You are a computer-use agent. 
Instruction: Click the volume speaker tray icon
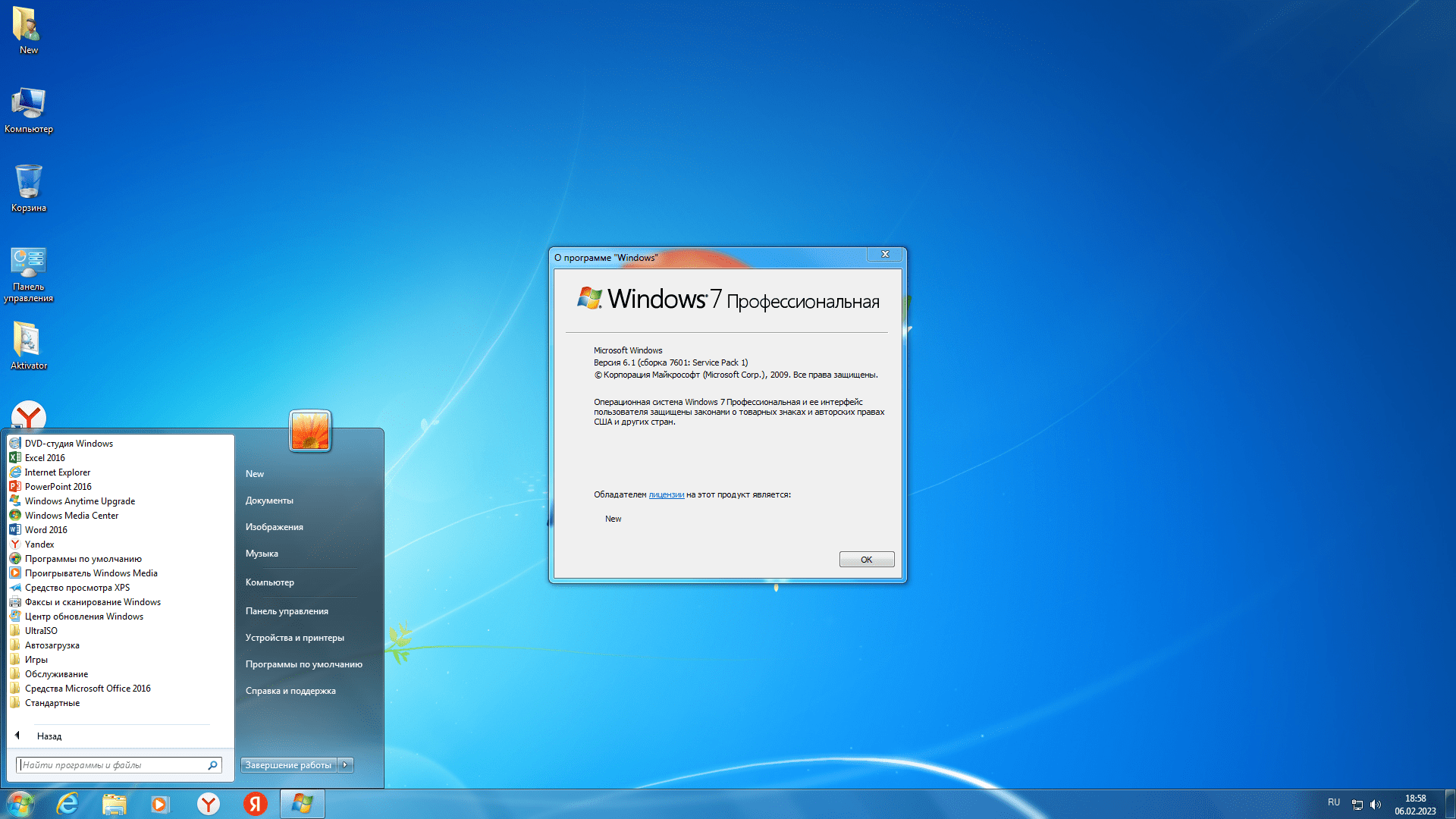click(x=1376, y=805)
